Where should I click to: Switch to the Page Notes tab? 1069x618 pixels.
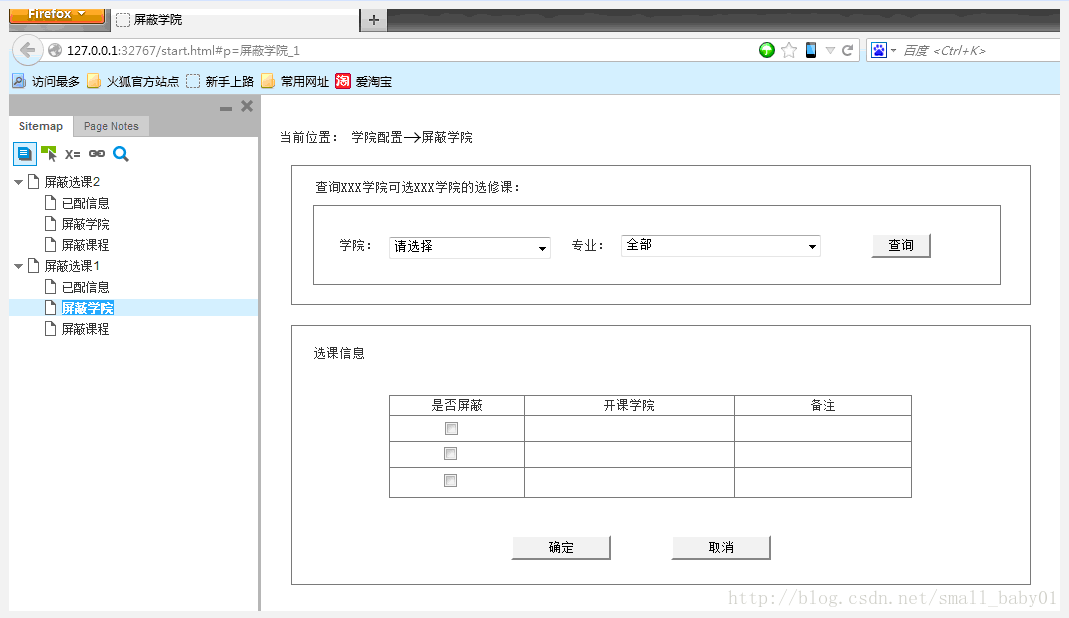(x=111, y=126)
